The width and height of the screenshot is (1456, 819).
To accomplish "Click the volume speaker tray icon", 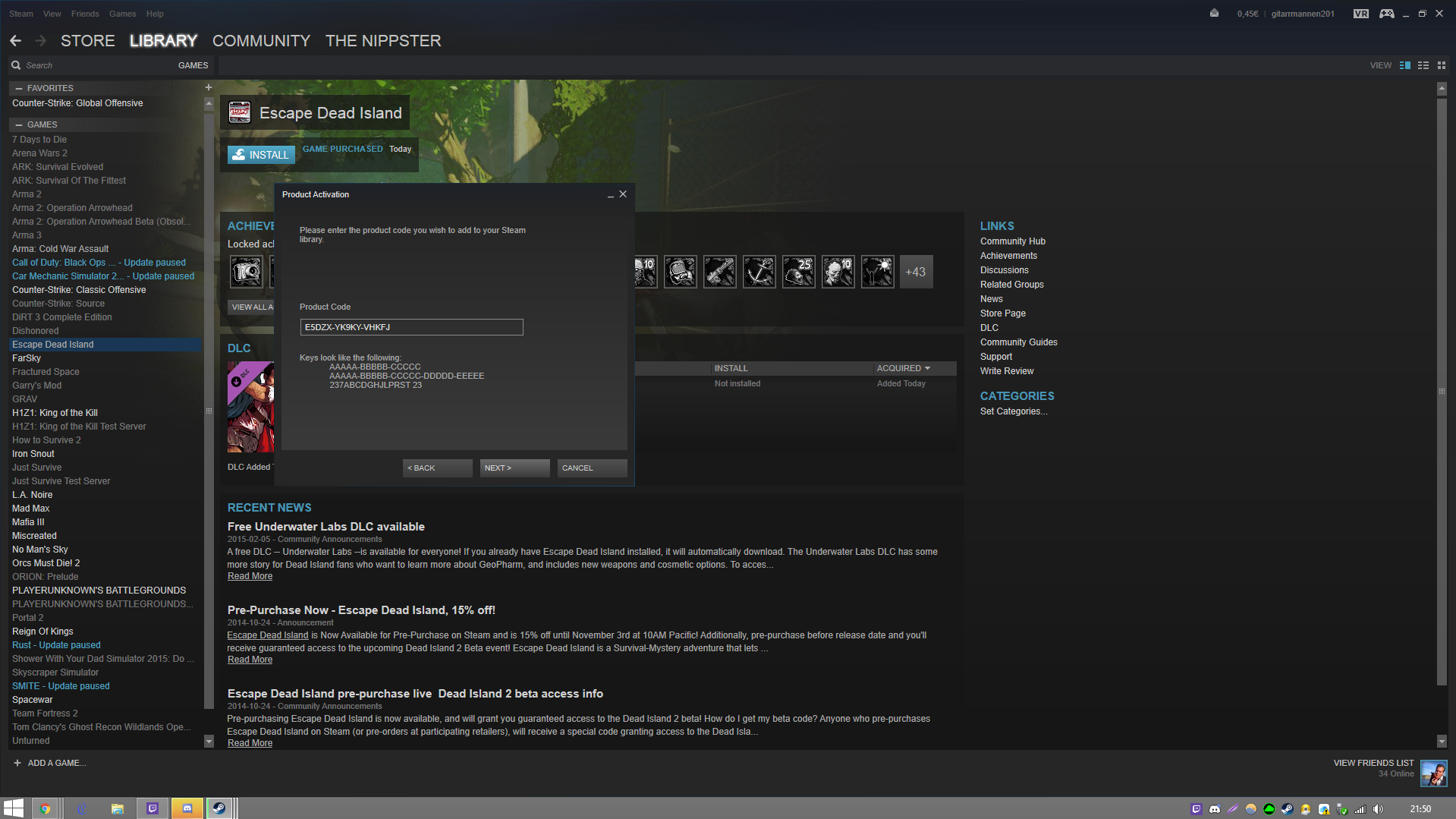I will click(1379, 809).
